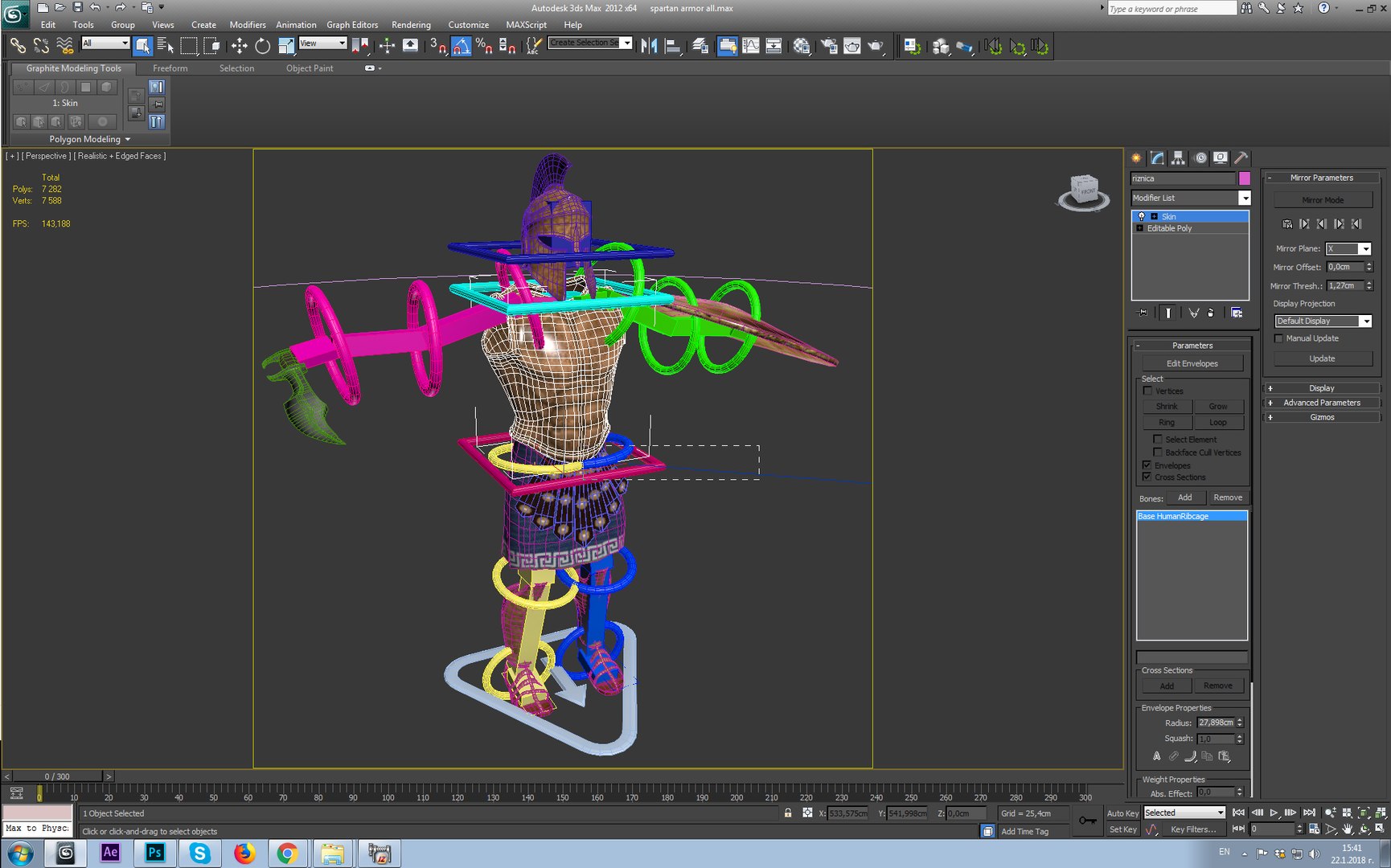Open the Material Editor
The image size is (1391, 868).
point(801,46)
